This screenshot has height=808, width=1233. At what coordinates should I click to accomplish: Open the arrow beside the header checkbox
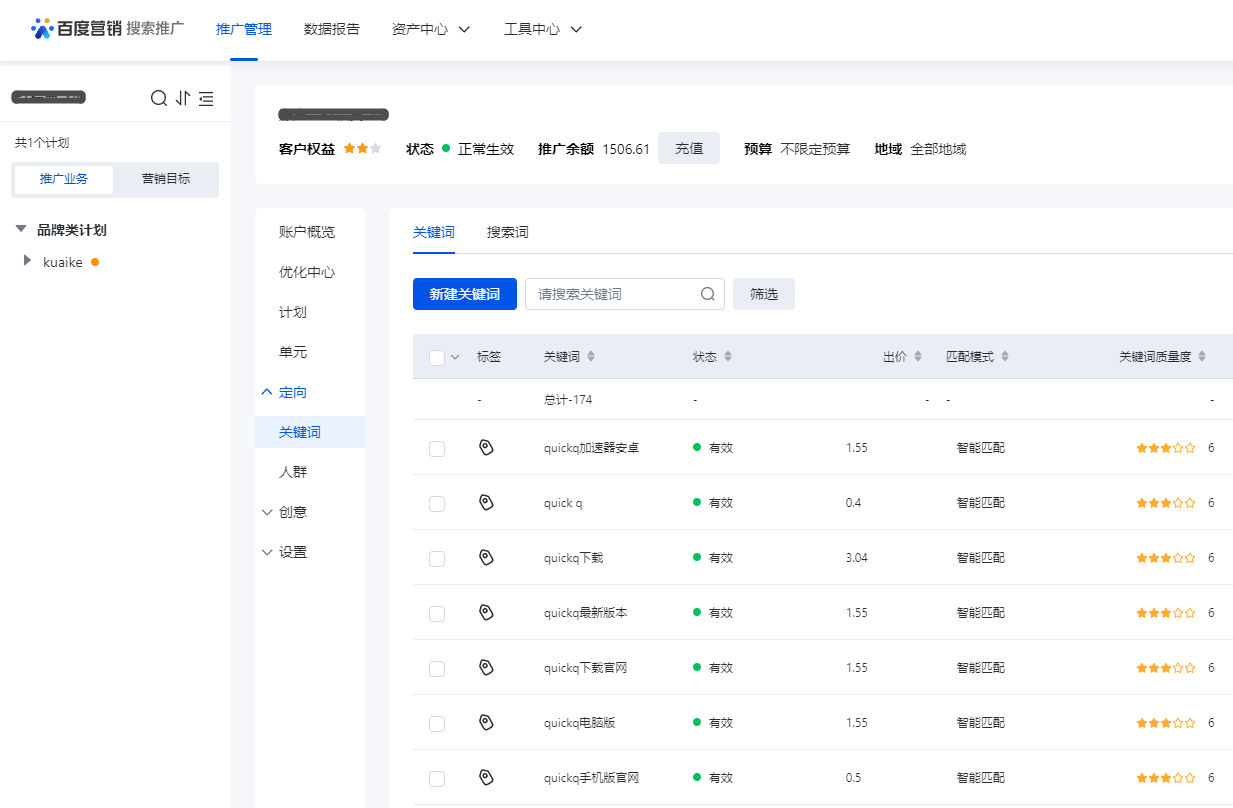pos(456,358)
